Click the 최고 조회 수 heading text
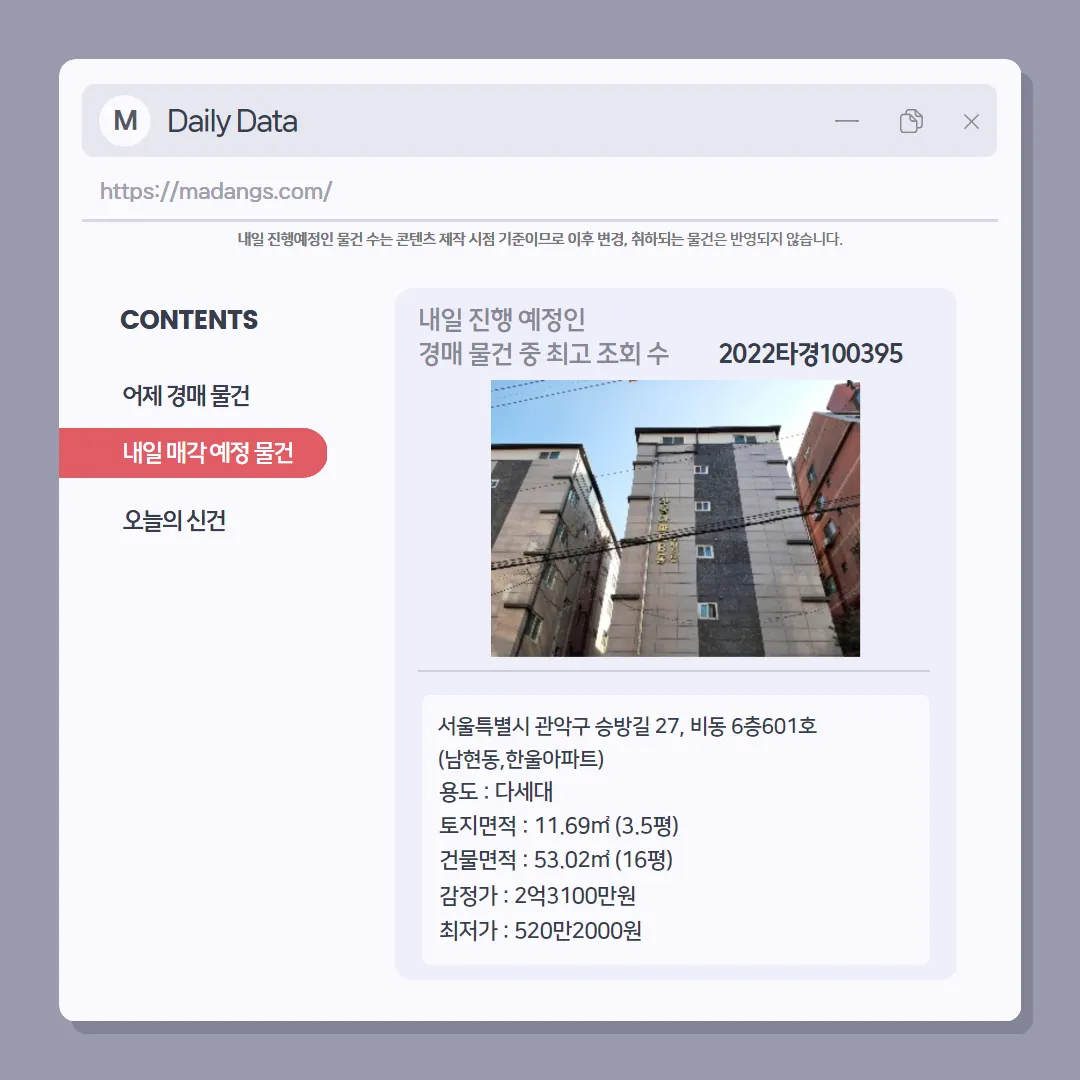The width and height of the screenshot is (1080, 1080). 608,353
